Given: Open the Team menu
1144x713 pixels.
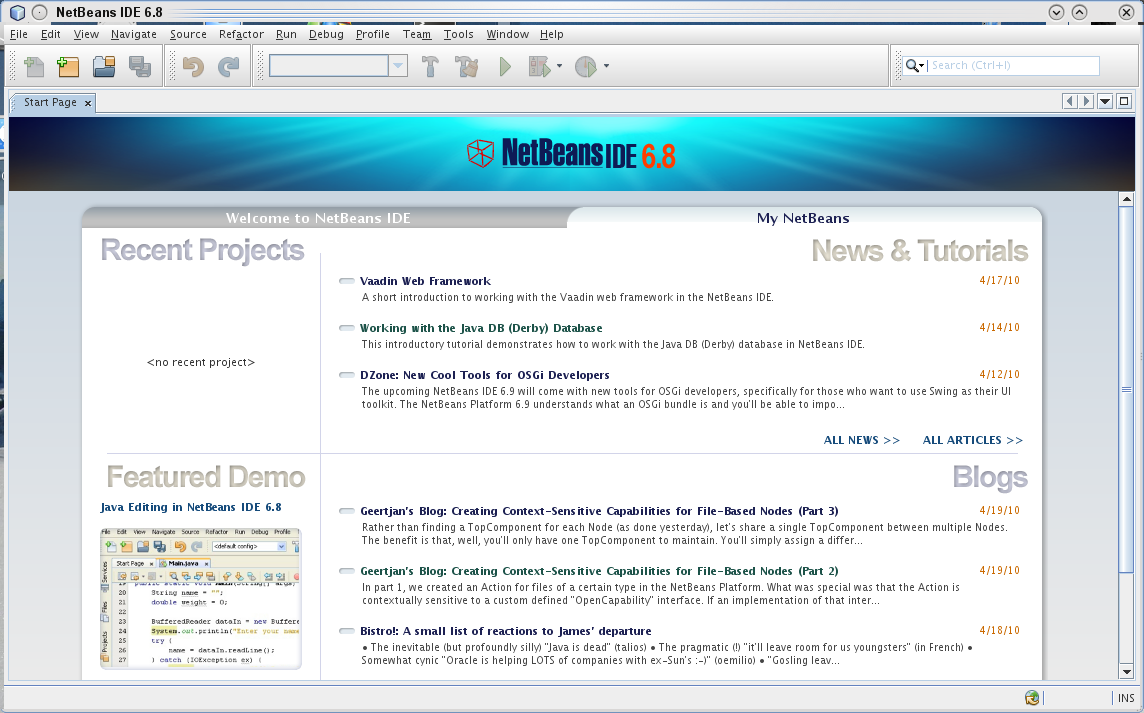Looking at the screenshot, I should [x=417, y=34].
